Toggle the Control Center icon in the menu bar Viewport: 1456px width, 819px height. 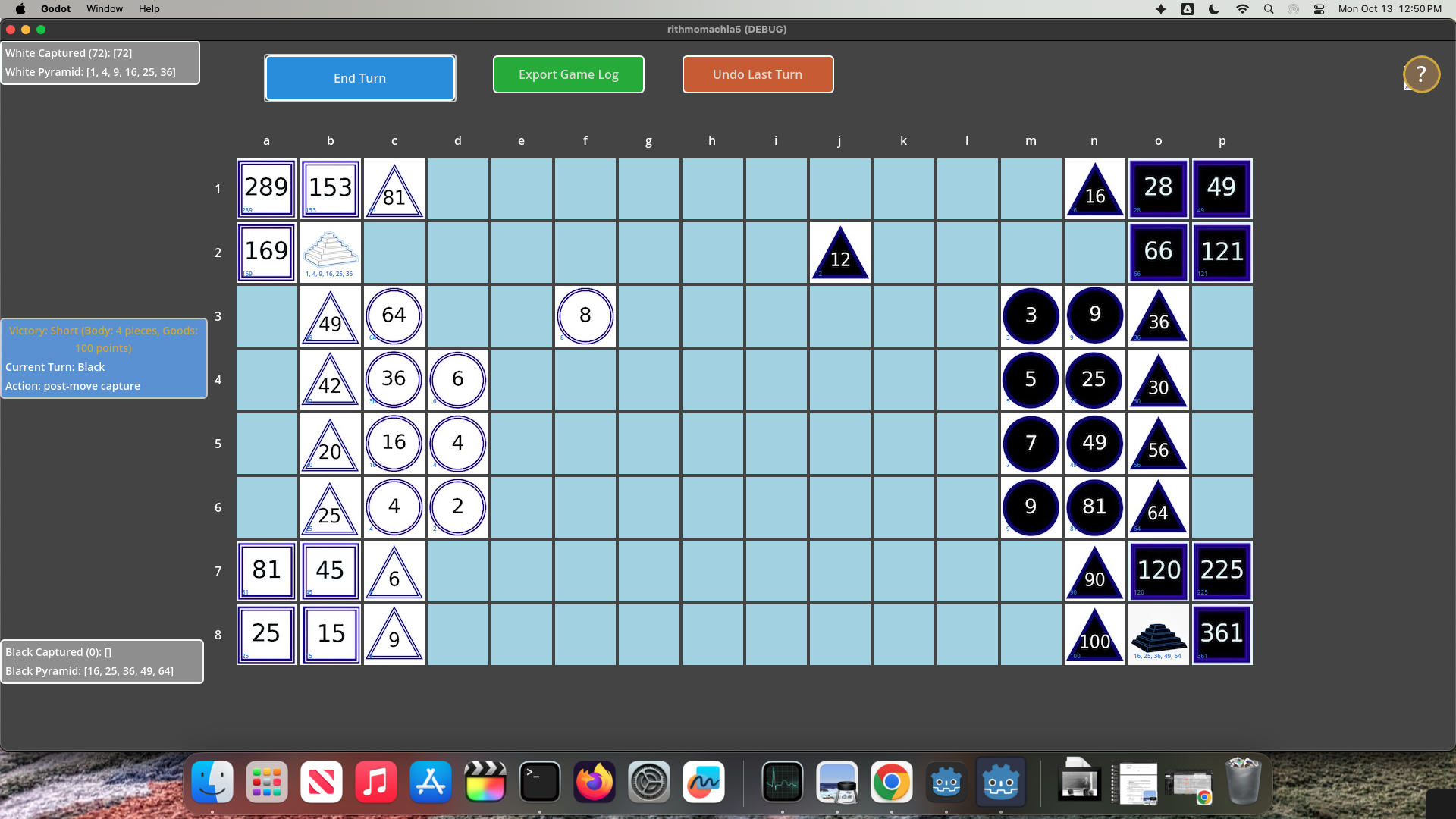pos(1319,9)
